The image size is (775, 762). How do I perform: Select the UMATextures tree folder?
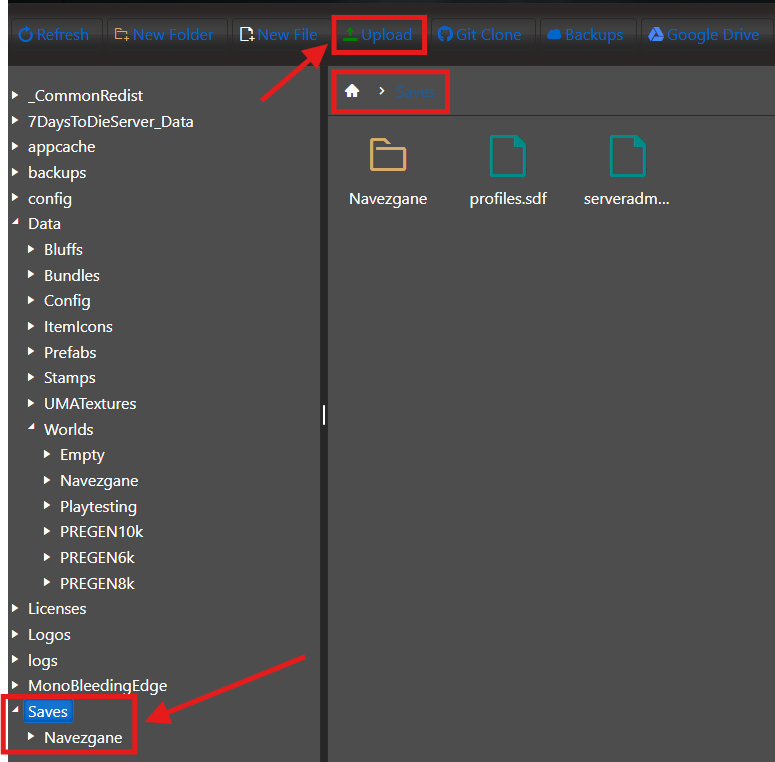click(x=90, y=404)
